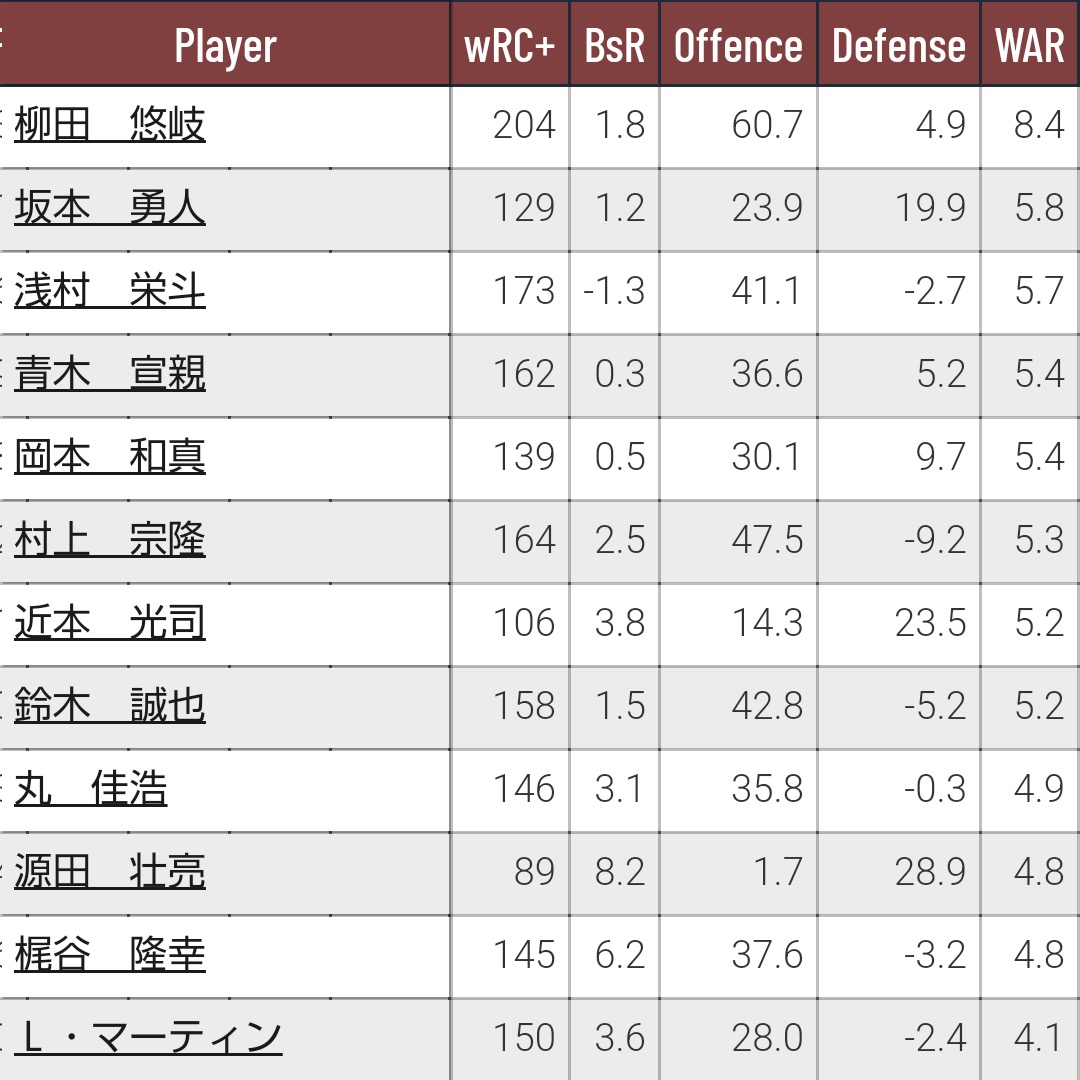Viewport: 1080px width, 1080px height.
Task: Sort by the wRC+ column header
Action: pos(509,46)
